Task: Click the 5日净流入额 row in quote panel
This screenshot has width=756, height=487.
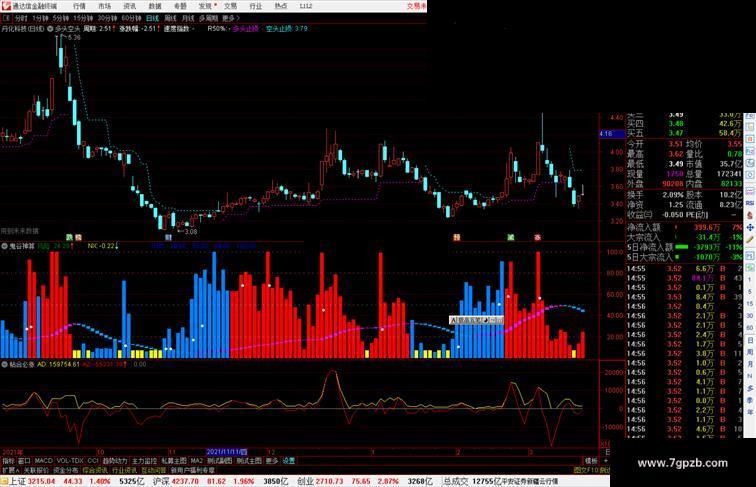Action: coord(685,247)
